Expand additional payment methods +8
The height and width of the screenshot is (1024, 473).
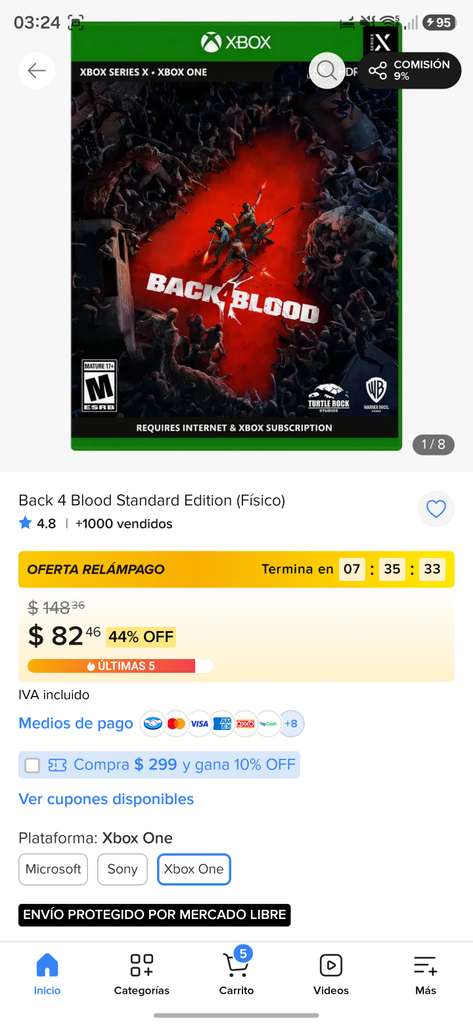(291, 724)
